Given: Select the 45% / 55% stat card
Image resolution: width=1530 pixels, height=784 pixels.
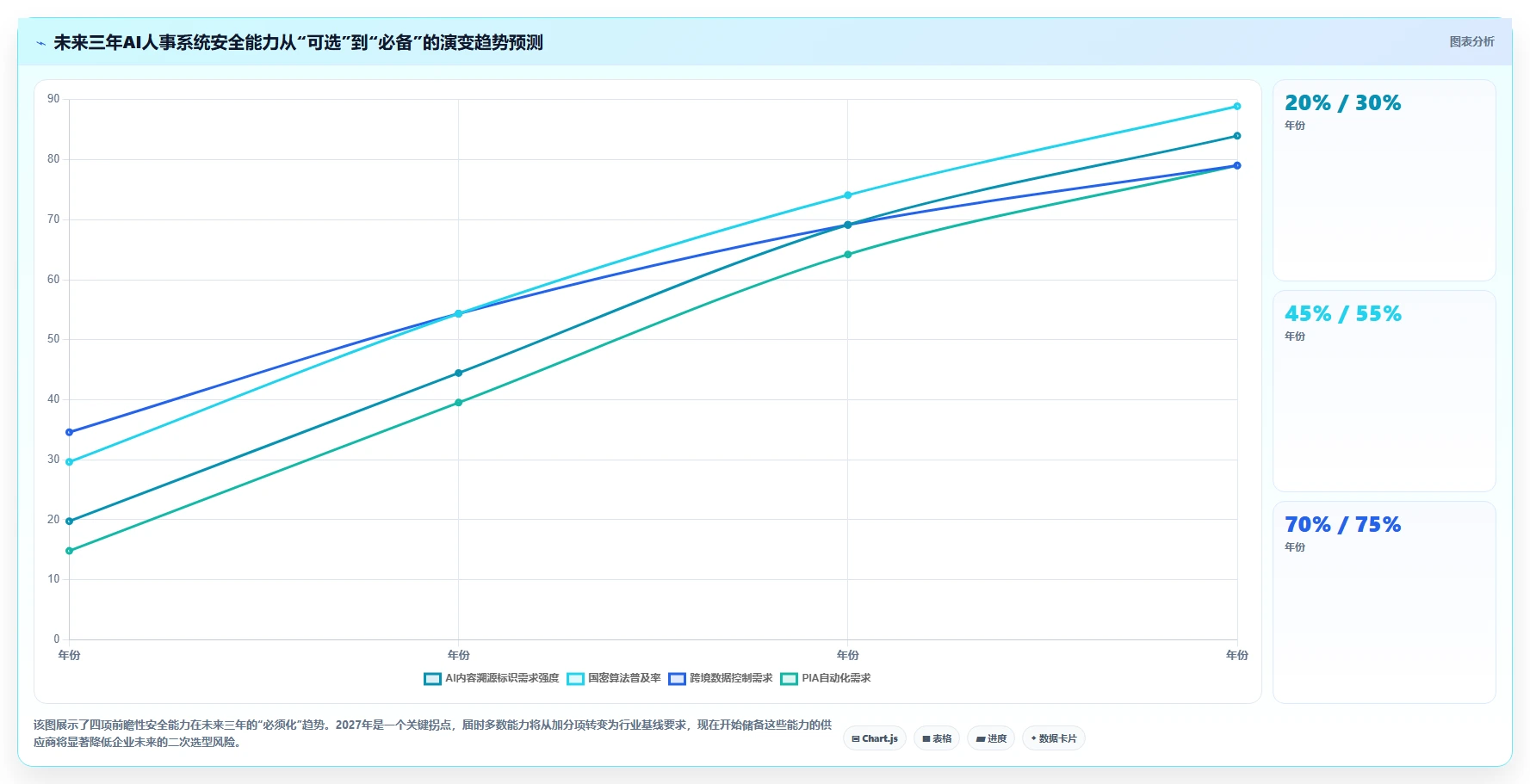Looking at the screenshot, I should click(x=1384, y=391).
